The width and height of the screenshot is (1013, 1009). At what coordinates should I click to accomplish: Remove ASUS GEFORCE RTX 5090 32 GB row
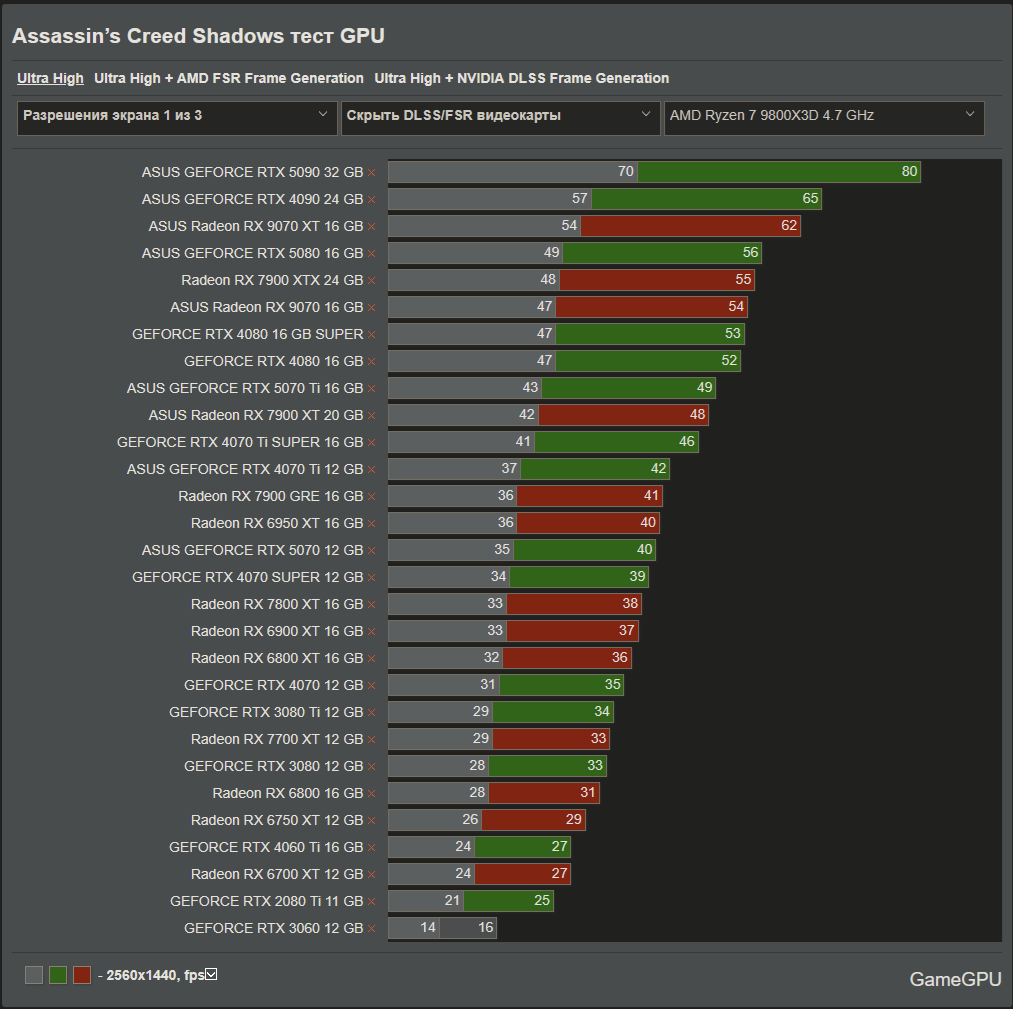[371, 172]
